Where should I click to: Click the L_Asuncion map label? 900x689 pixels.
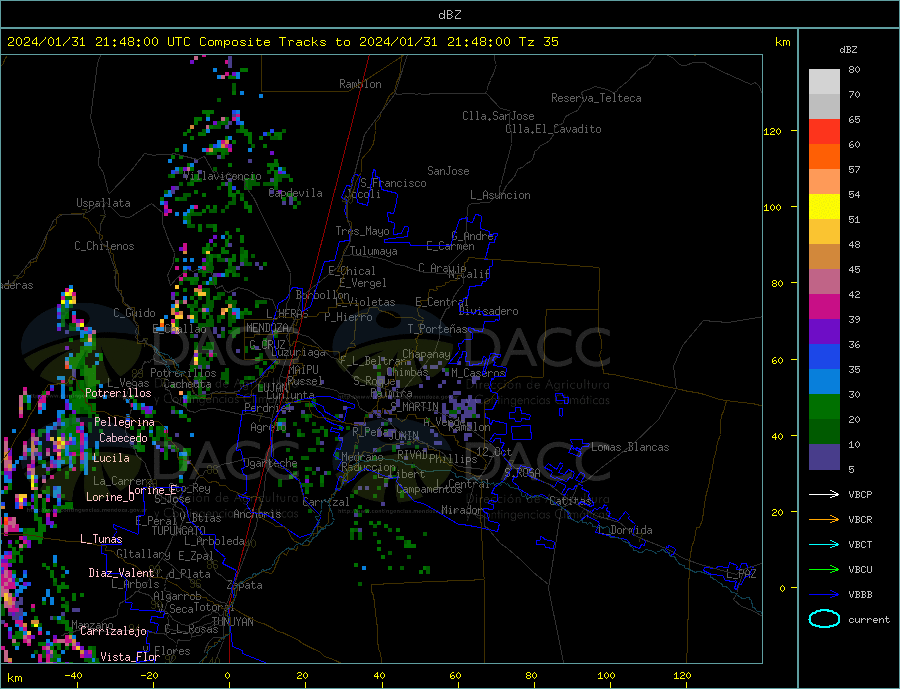click(x=501, y=195)
